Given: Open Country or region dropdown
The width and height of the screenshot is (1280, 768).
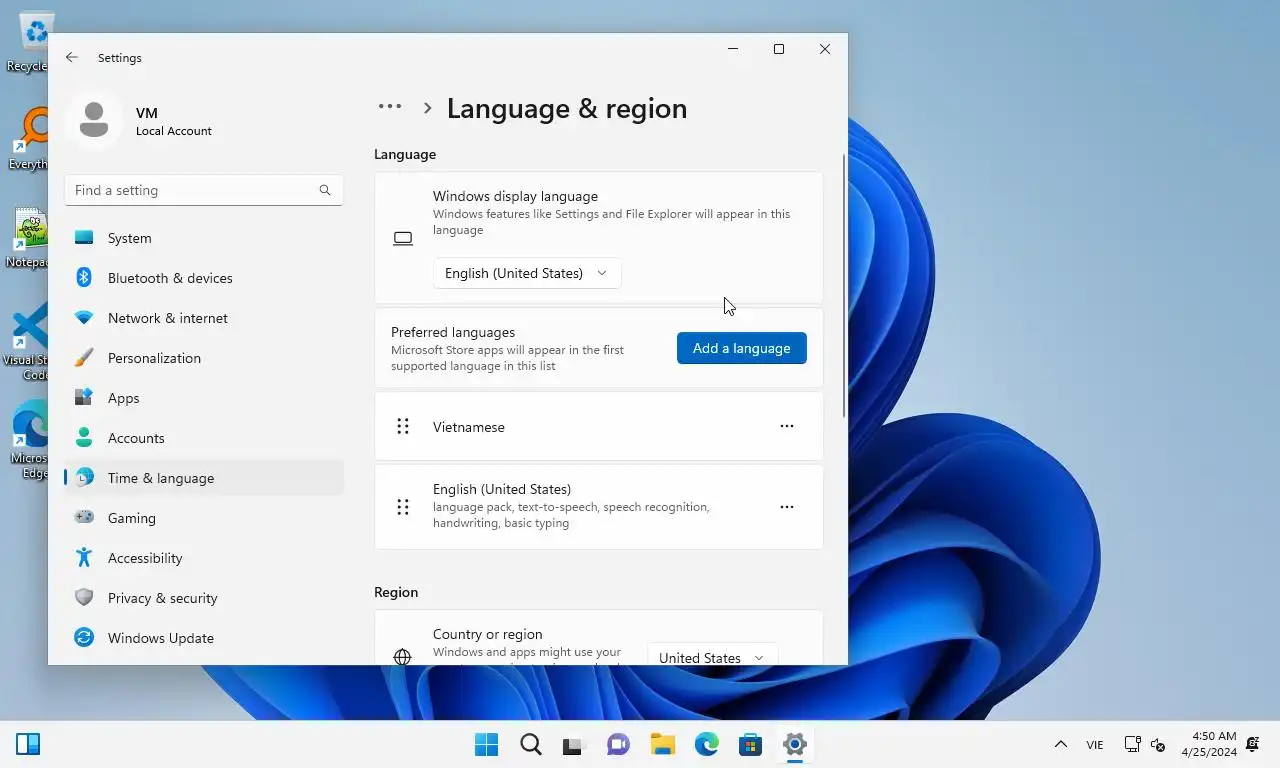Looking at the screenshot, I should tap(712, 655).
